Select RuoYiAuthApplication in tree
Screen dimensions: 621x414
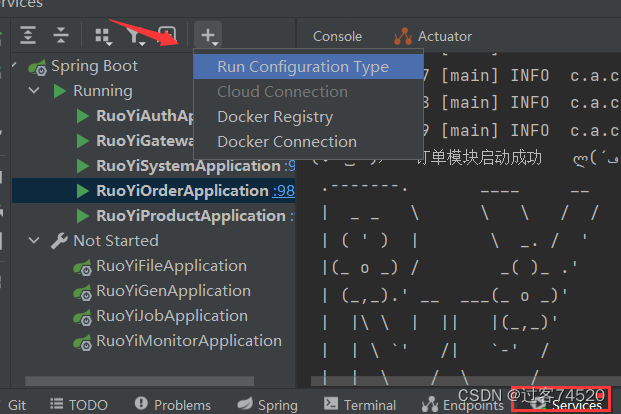[x=145, y=116]
